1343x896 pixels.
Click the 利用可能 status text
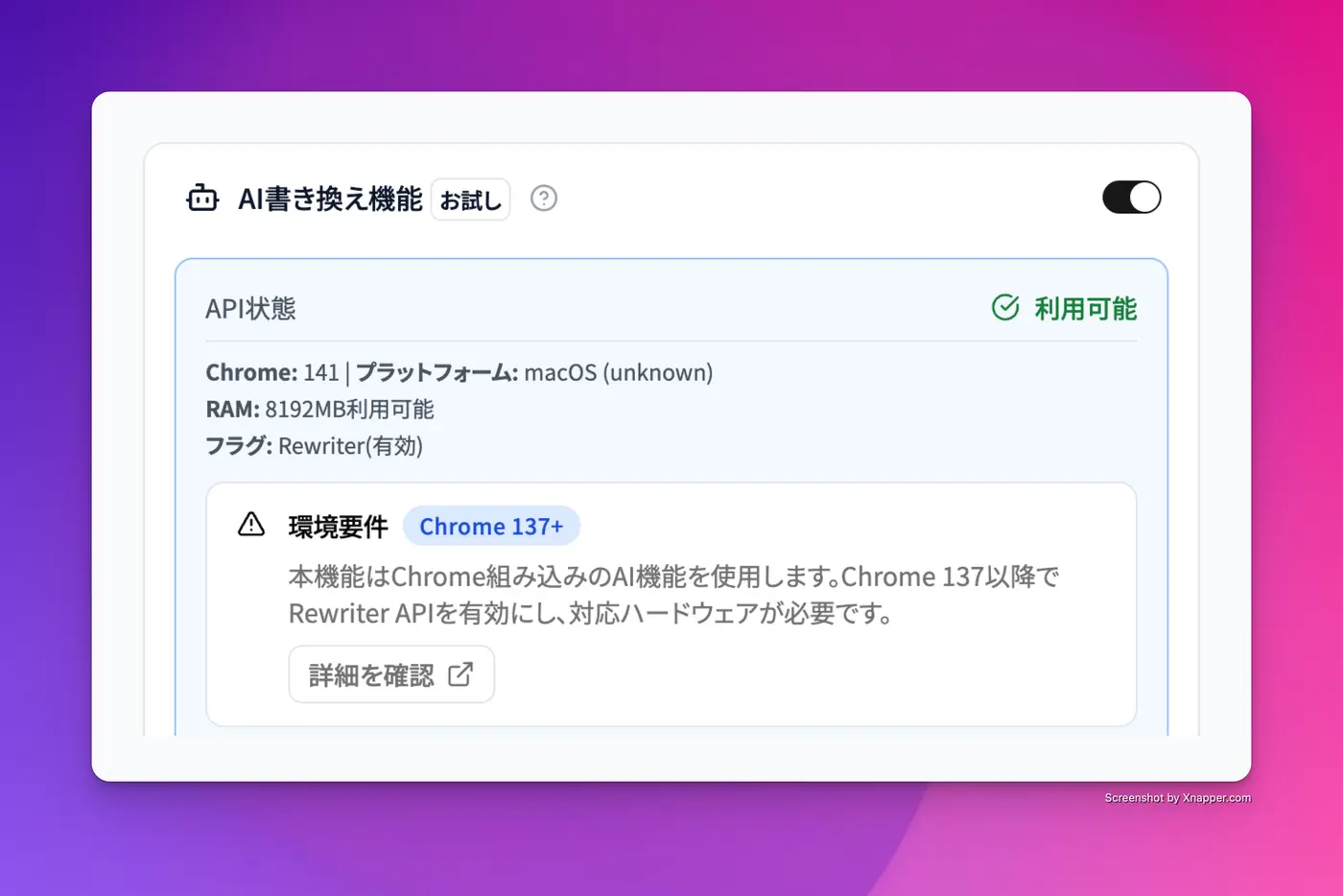coord(1085,308)
